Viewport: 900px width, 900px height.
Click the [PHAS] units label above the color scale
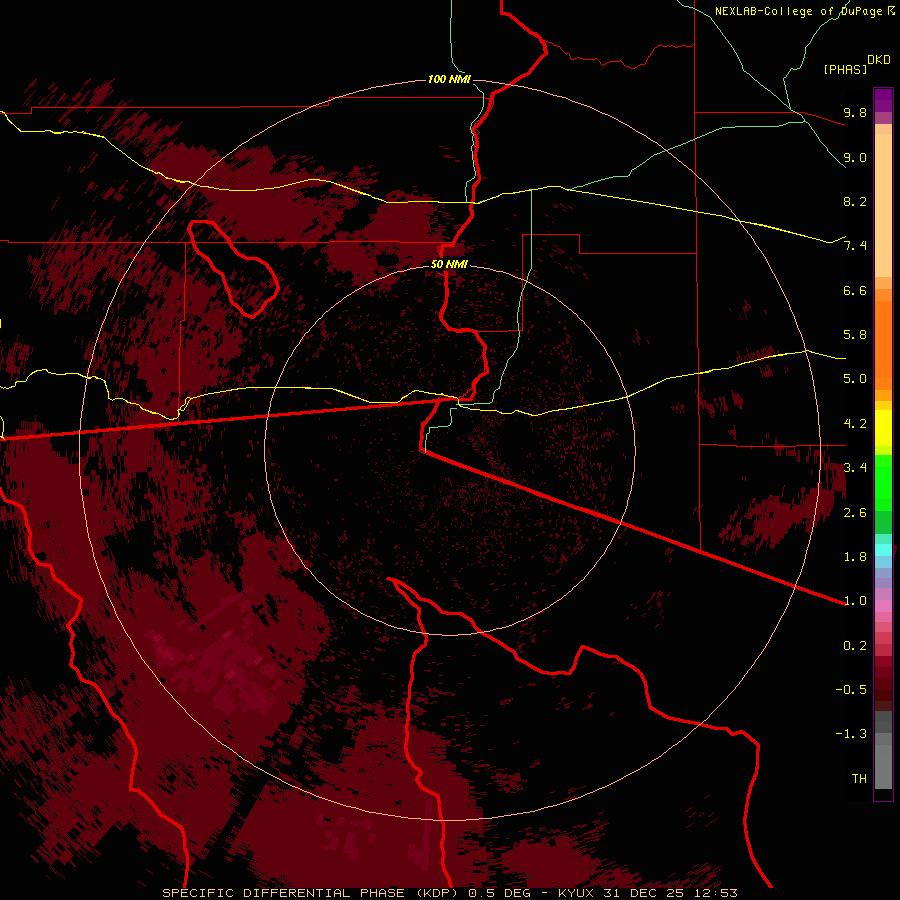pos(845,69)
